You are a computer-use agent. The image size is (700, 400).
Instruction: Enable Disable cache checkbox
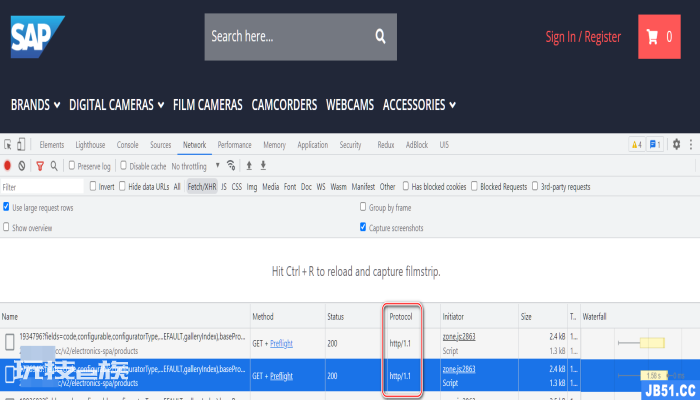pos(123,166)
